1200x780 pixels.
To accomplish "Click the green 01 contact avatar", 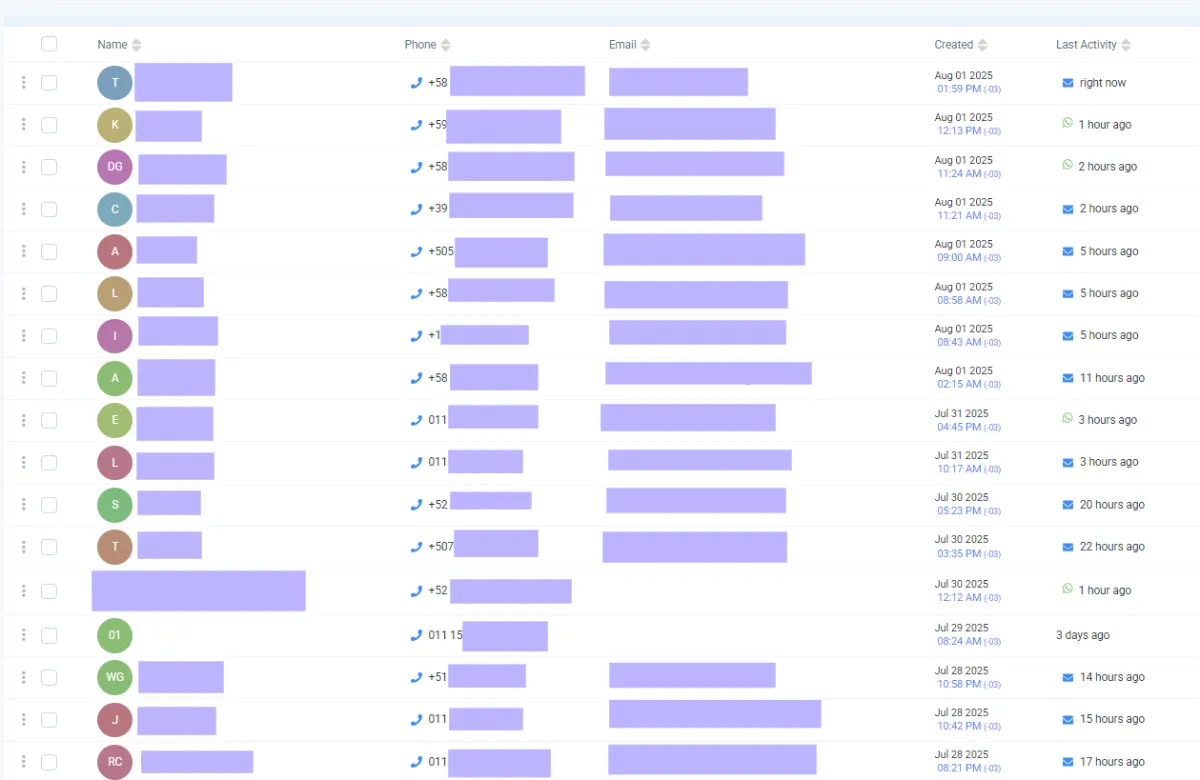I will (115, 635).
